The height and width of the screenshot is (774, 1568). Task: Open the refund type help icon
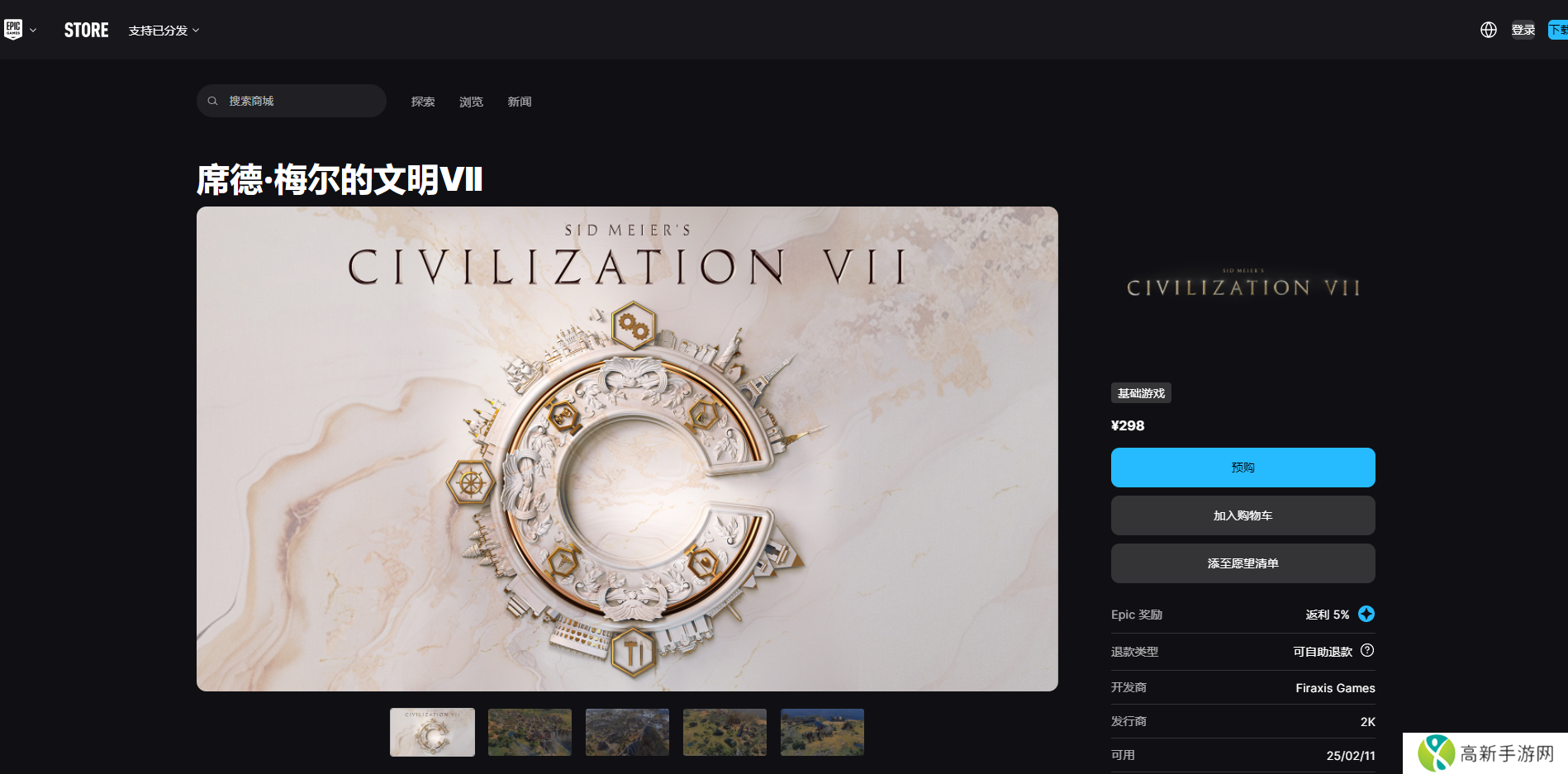1367,650
